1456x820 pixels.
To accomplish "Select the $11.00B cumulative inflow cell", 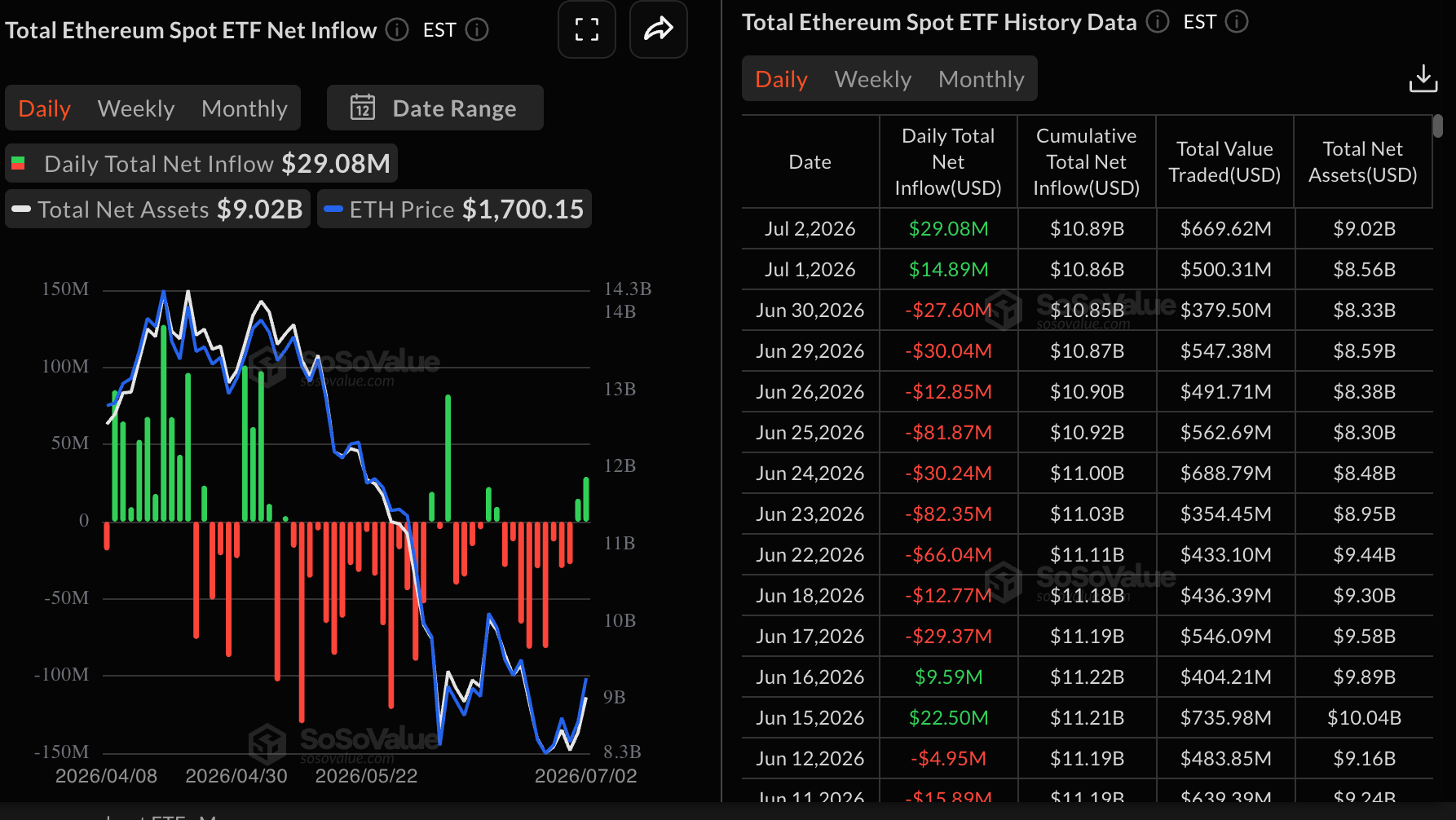I will pyautogui.click(x=1087, y=474).
